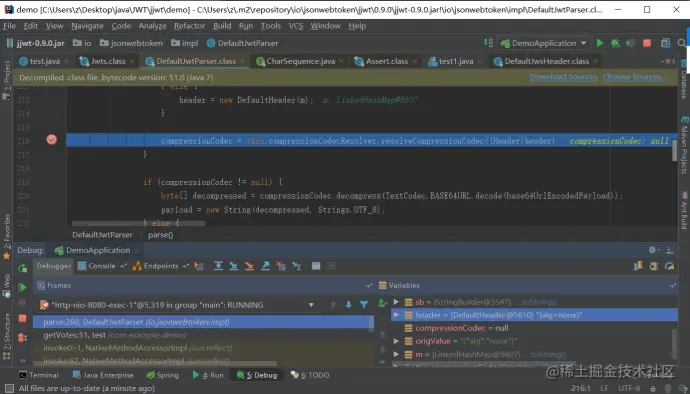Click Run to Cursor in the debugger toolbar

(x=297, y=266)
